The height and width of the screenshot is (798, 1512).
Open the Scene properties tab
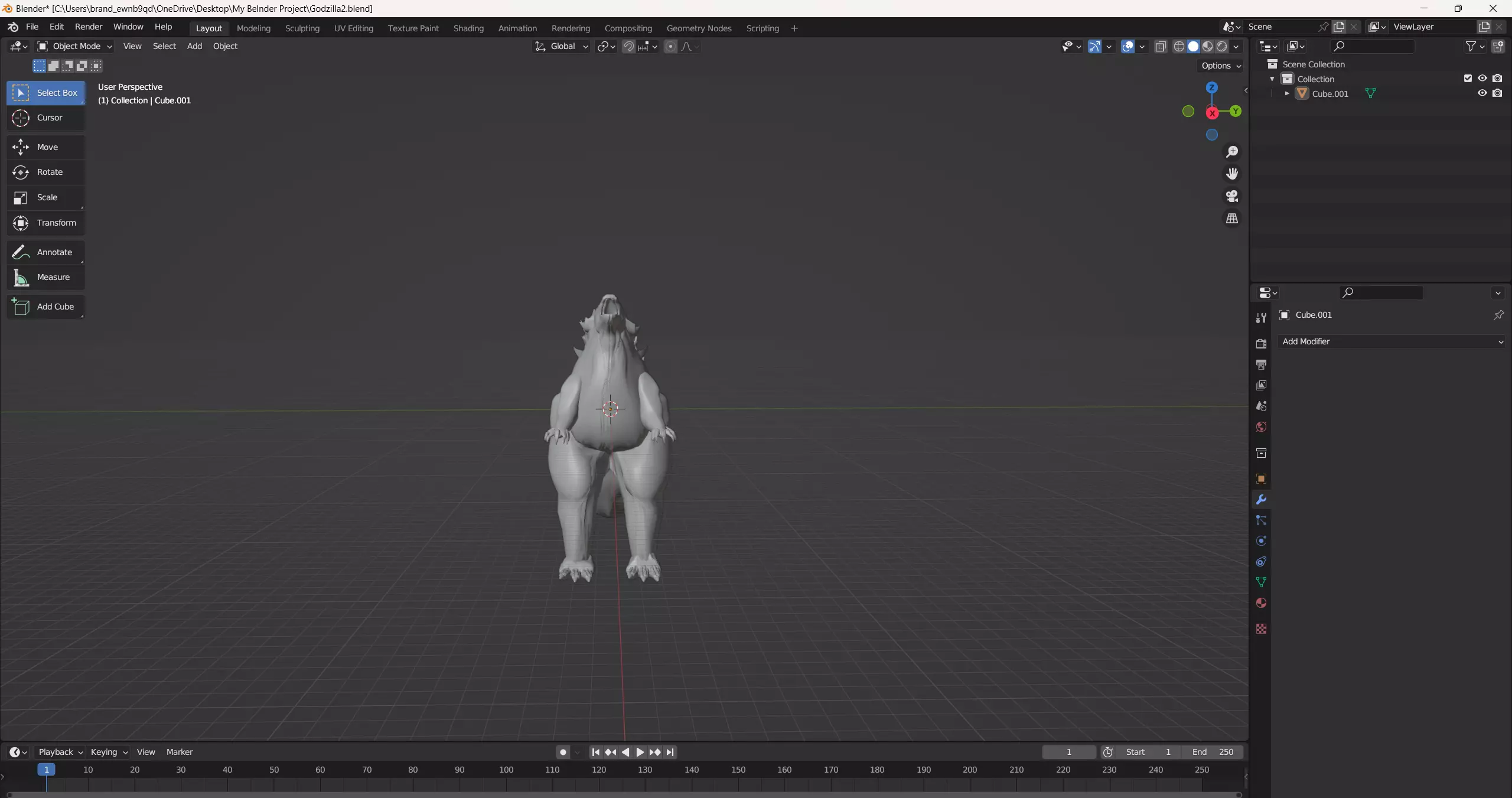tap(1261, 406)
